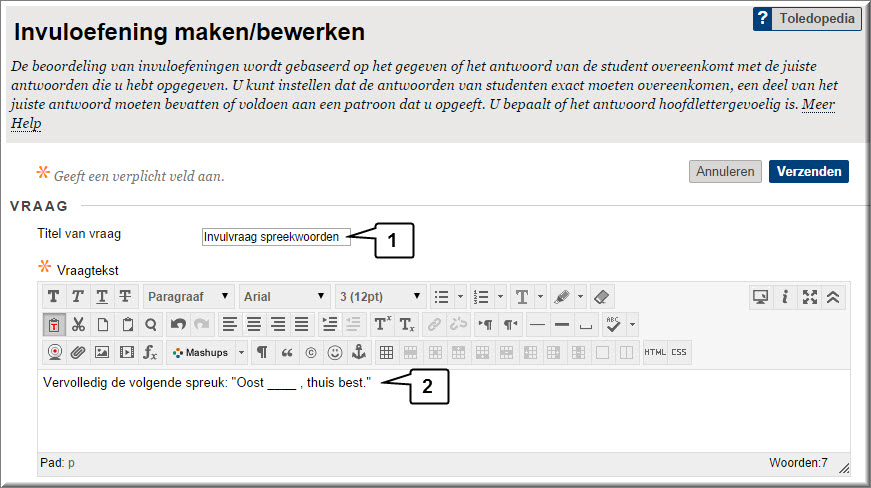Toggle the highlighted paste-as-text clipboard button
This screenshot has height=488, width=871.
[x=54, y=324]
